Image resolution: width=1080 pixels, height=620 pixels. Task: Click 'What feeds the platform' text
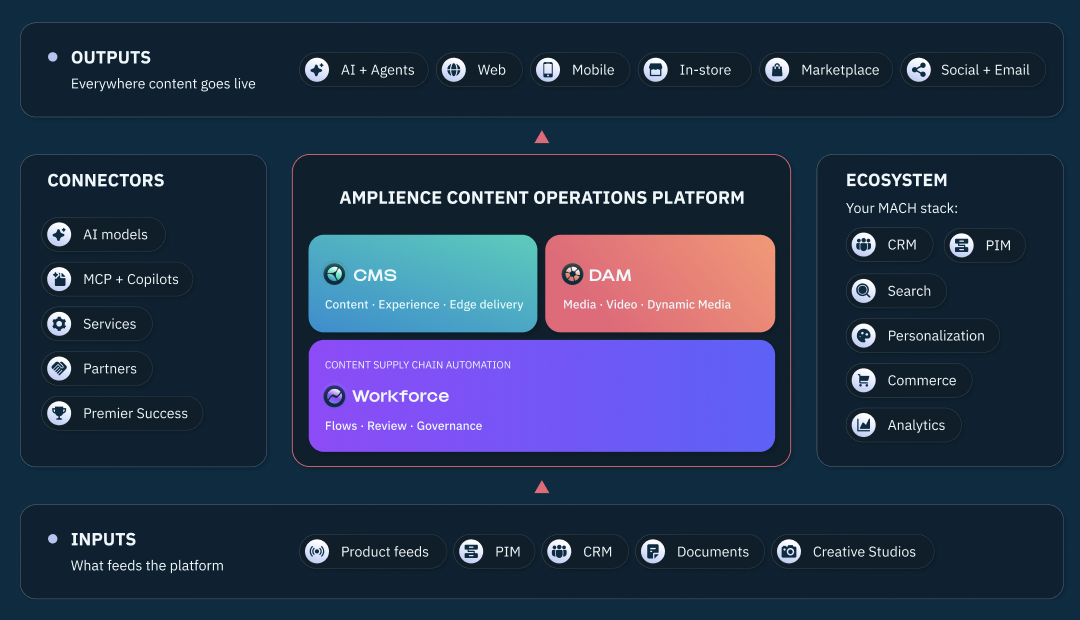click(x=147, y=566)
